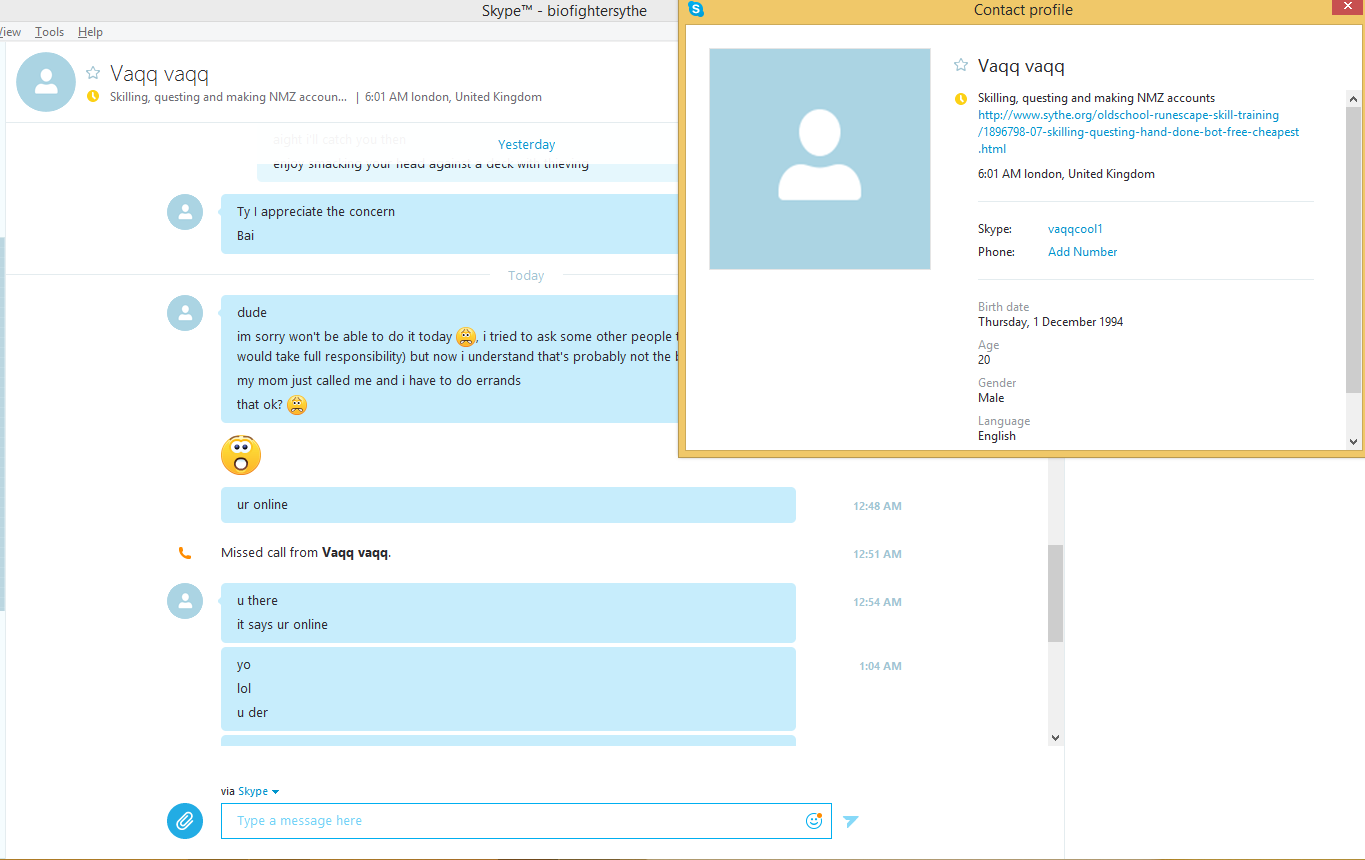Click the 'ur online' message bubble
Viewport: 1365px width, 860px height.
(508, 505)
